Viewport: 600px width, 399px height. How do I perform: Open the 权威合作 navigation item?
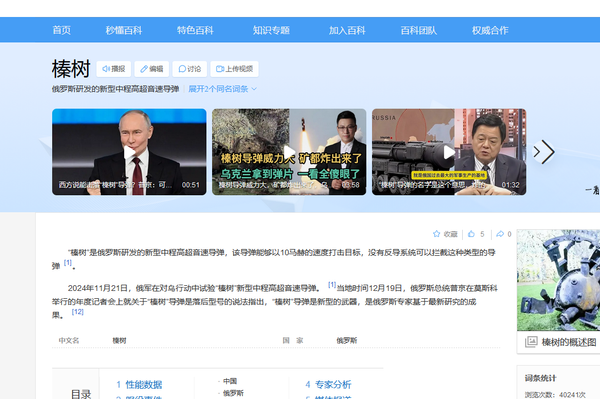point(490,30)
